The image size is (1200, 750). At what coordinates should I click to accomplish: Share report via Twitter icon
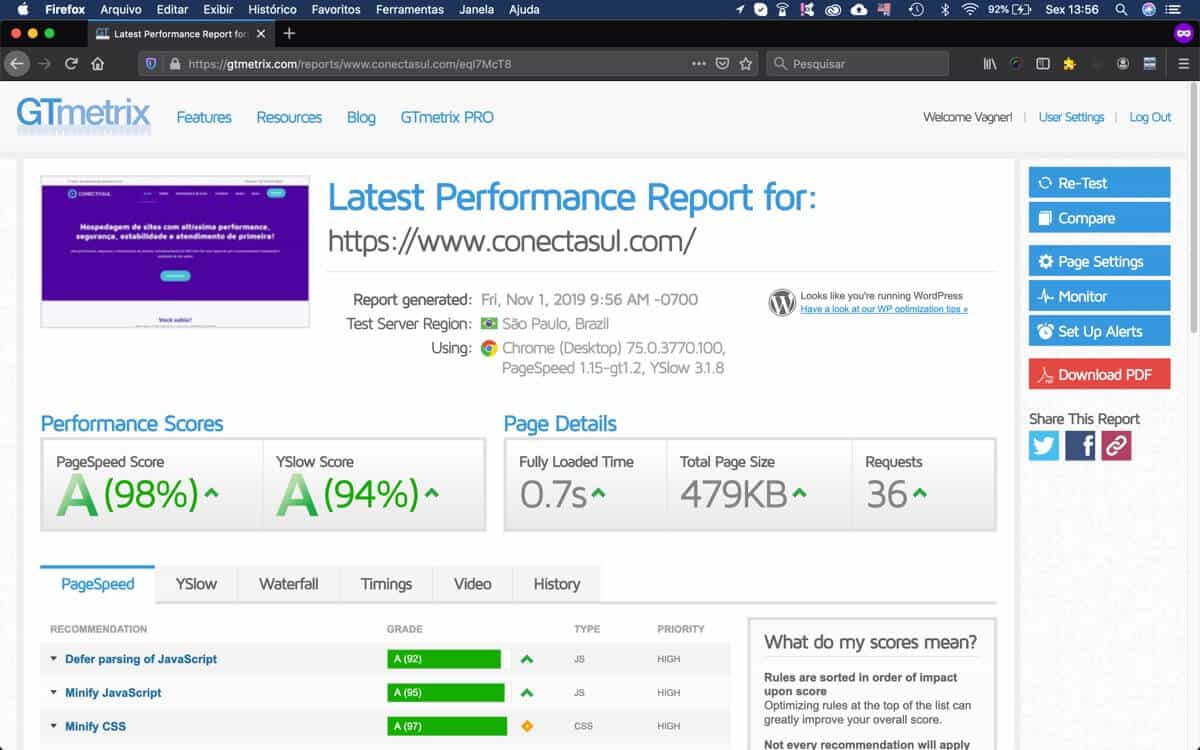1044,445
